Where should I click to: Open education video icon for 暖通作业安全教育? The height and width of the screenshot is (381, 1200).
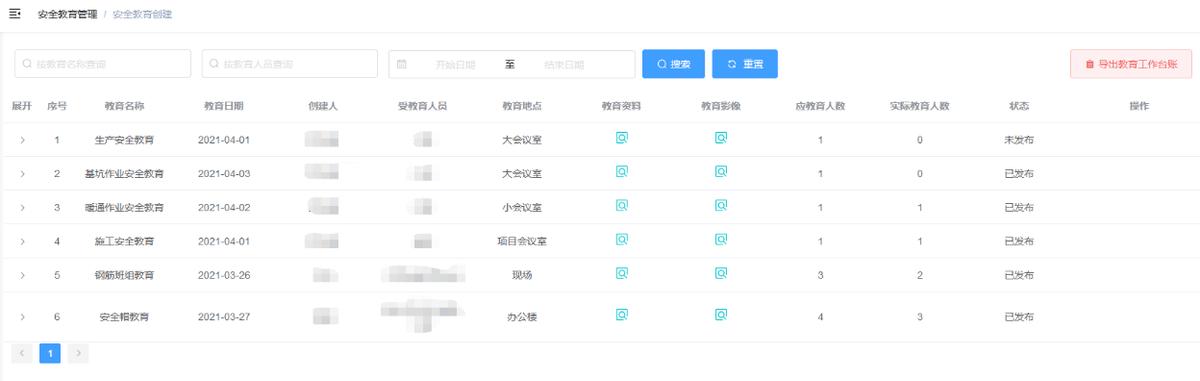click(x=720, y=206)
